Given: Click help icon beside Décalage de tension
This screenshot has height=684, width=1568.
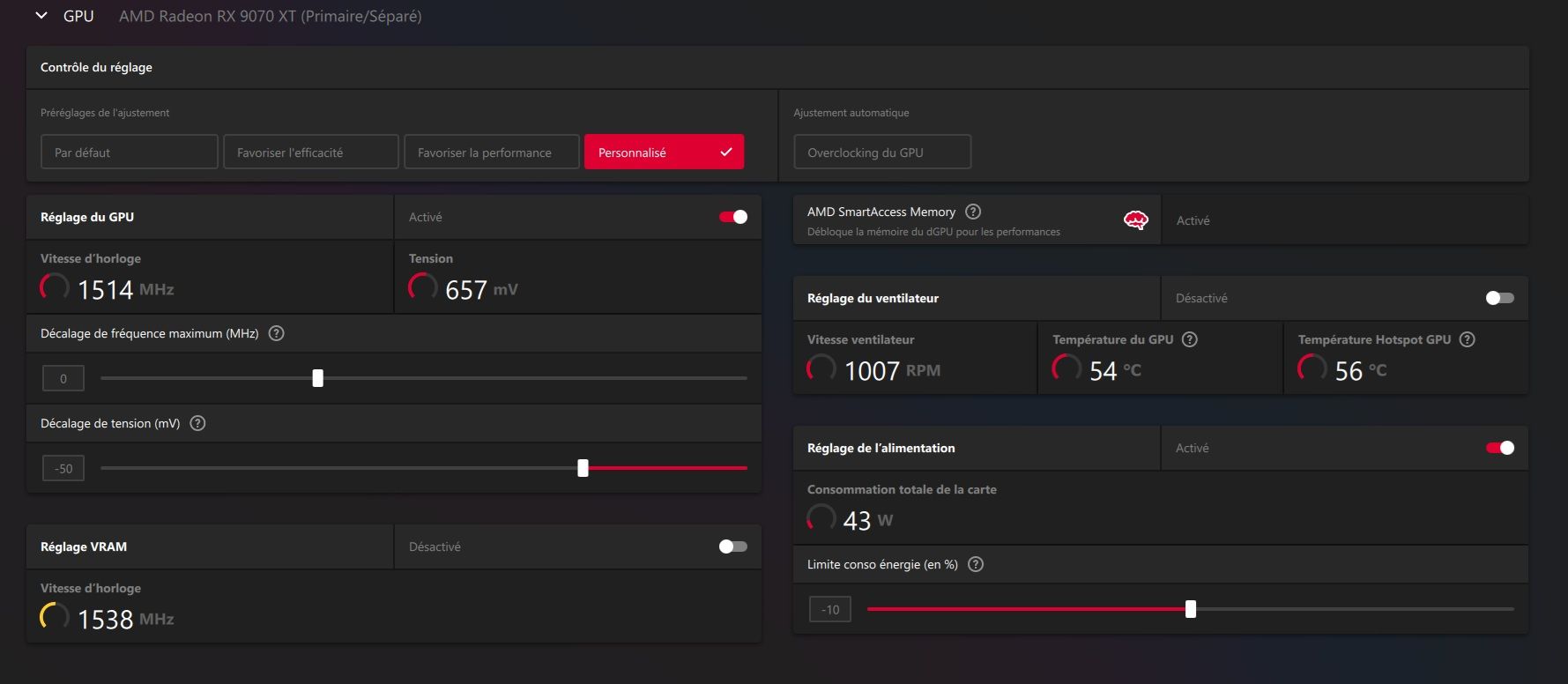Looking at the screenshot, I should [x=197, y=423].
